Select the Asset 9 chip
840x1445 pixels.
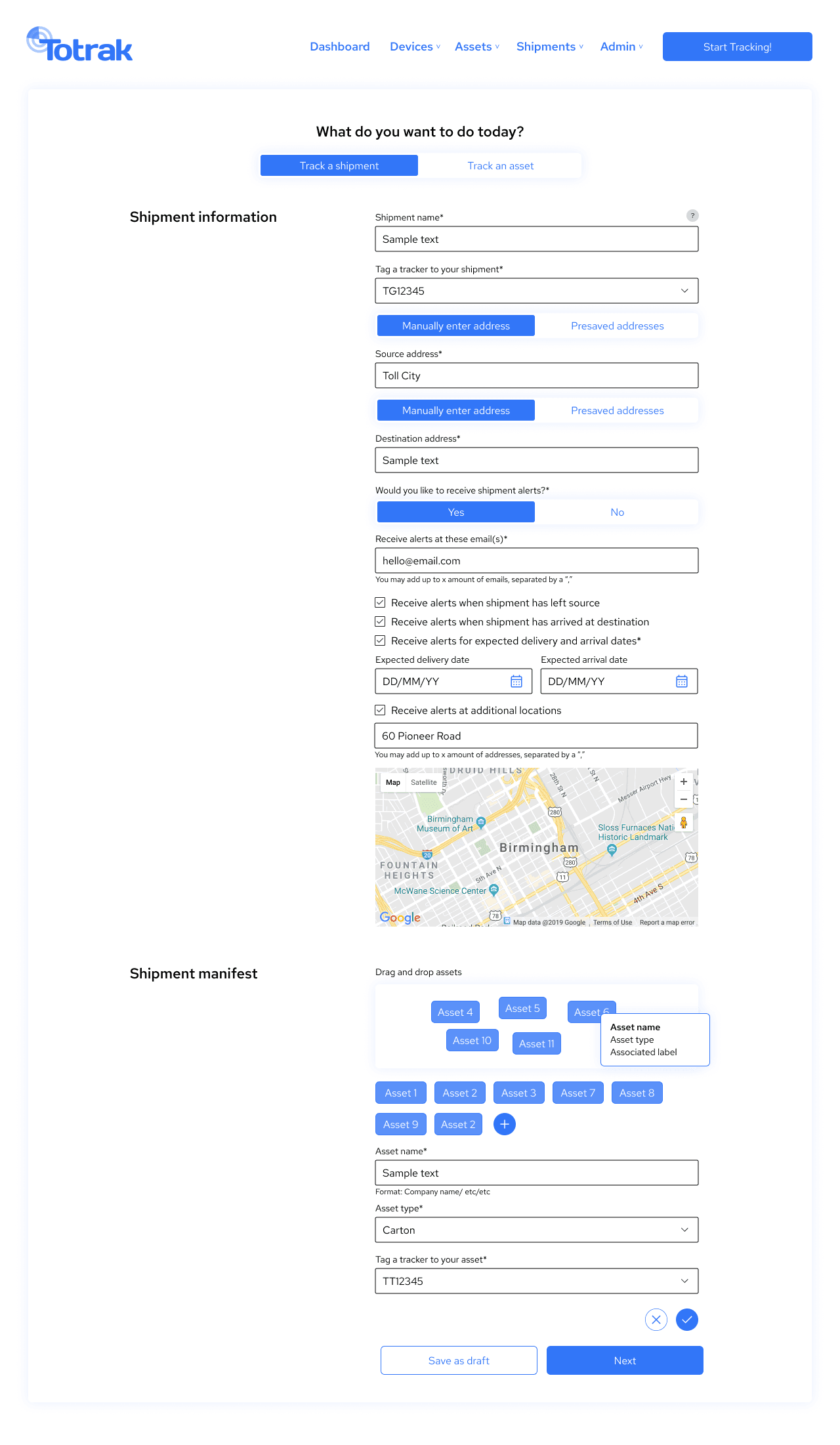click(x=401, y=1124)
